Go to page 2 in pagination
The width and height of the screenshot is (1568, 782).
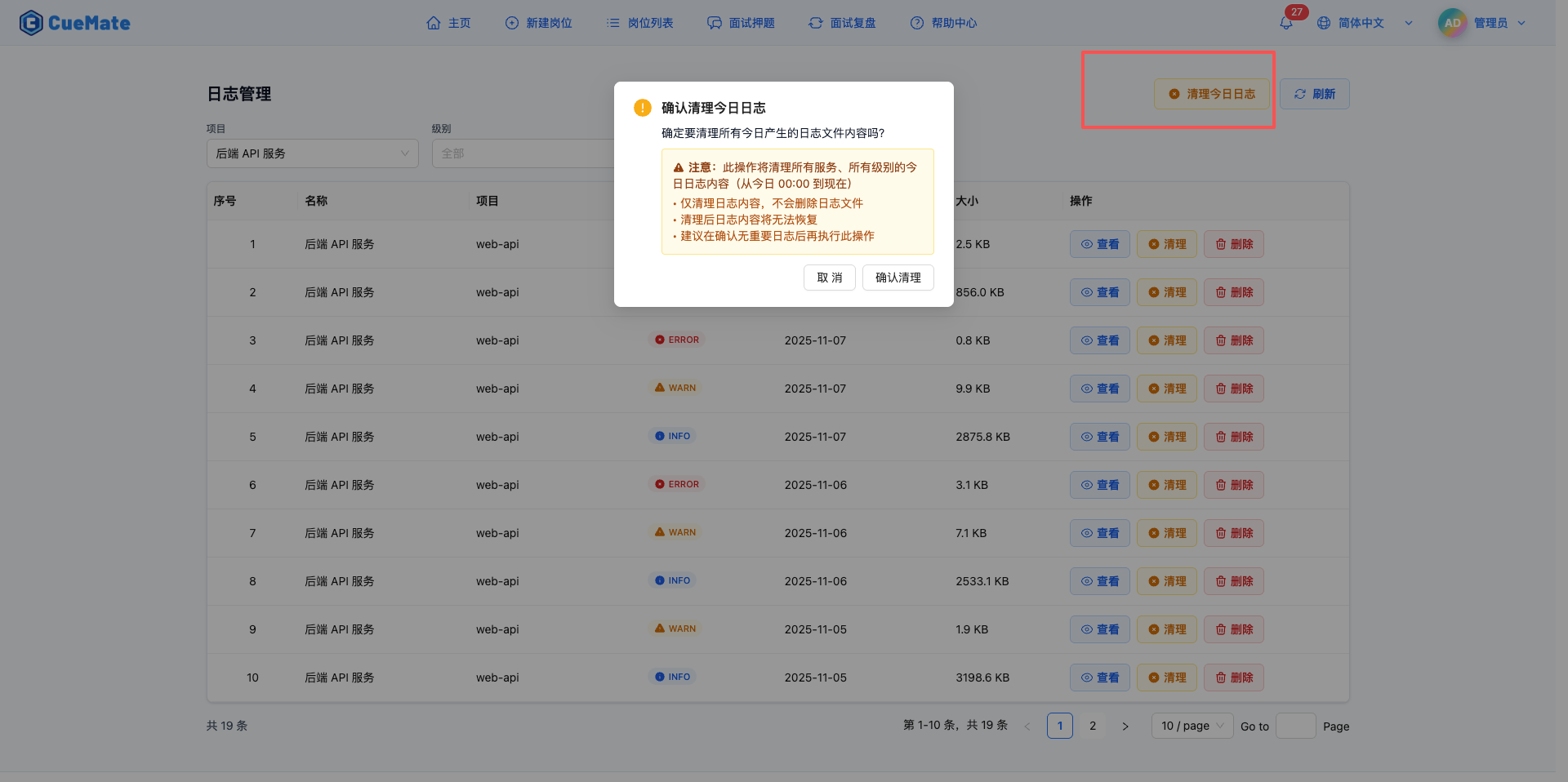(1093, 726)
